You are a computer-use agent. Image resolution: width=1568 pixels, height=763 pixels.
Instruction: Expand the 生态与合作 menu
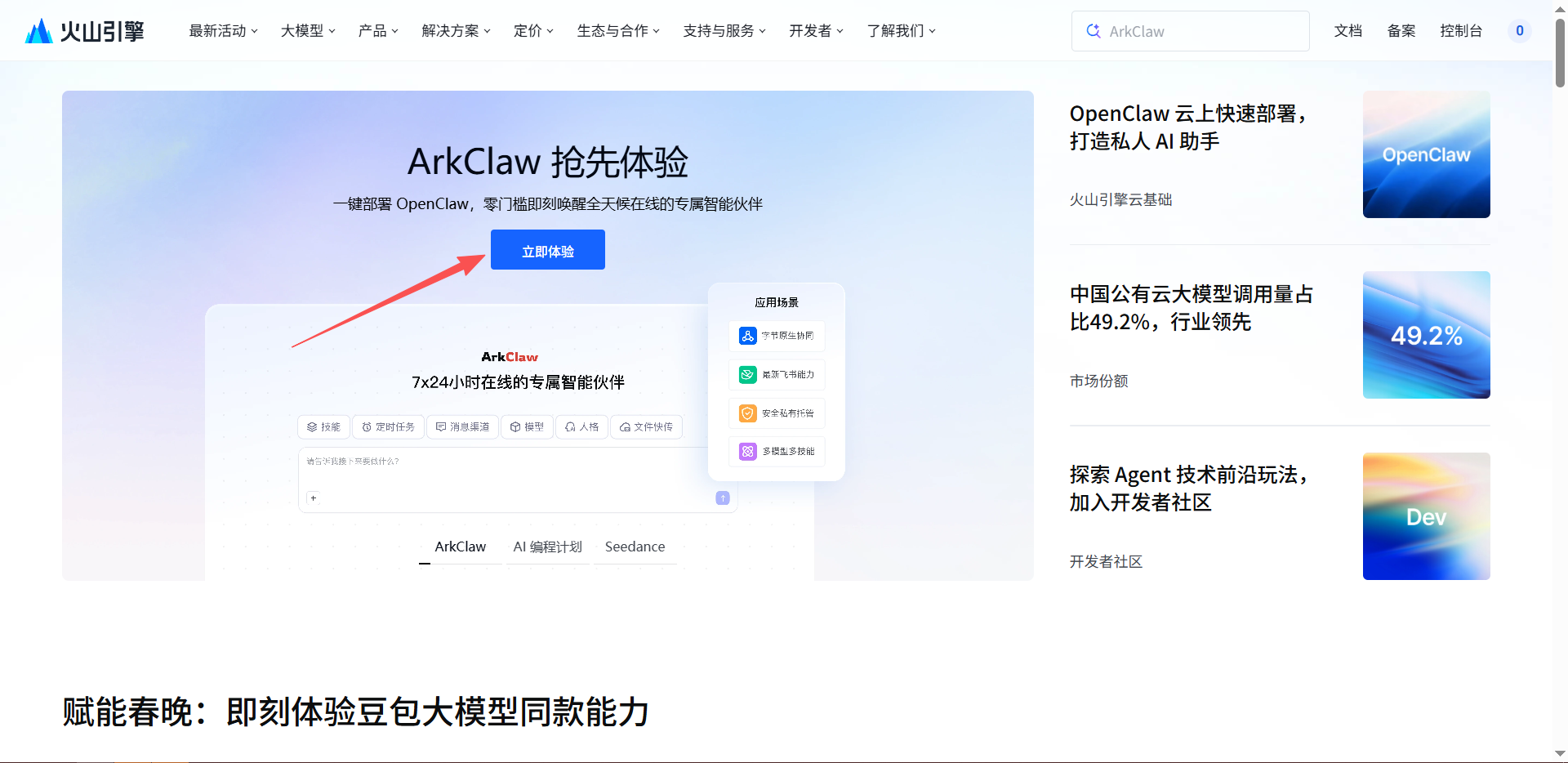pyautogui.click(x=618, y=31)
